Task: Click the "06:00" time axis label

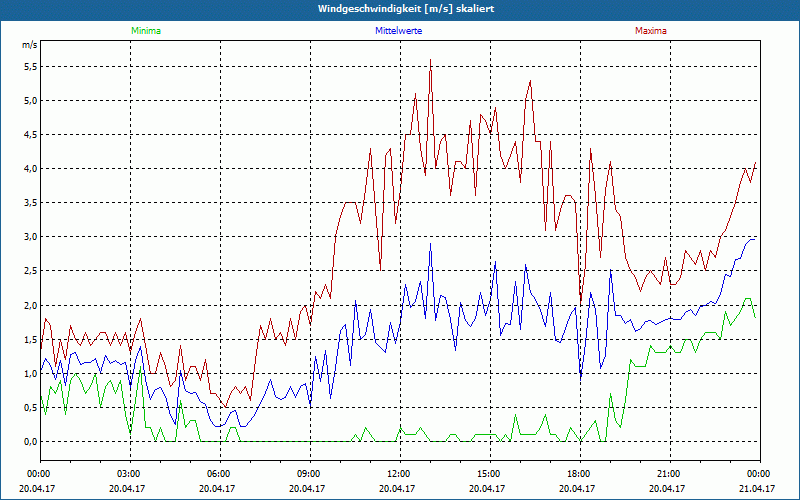Action: (x=220, y=474)
